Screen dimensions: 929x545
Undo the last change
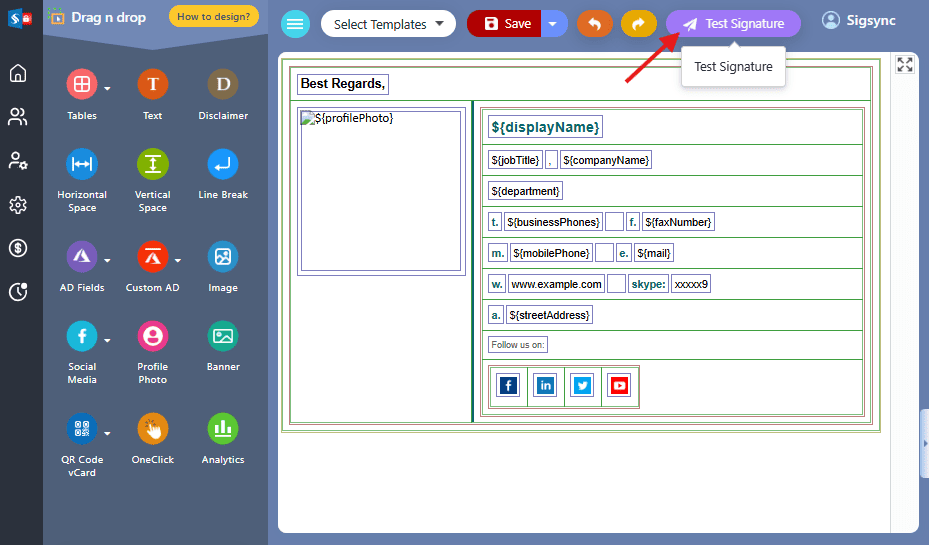(594, 24)
